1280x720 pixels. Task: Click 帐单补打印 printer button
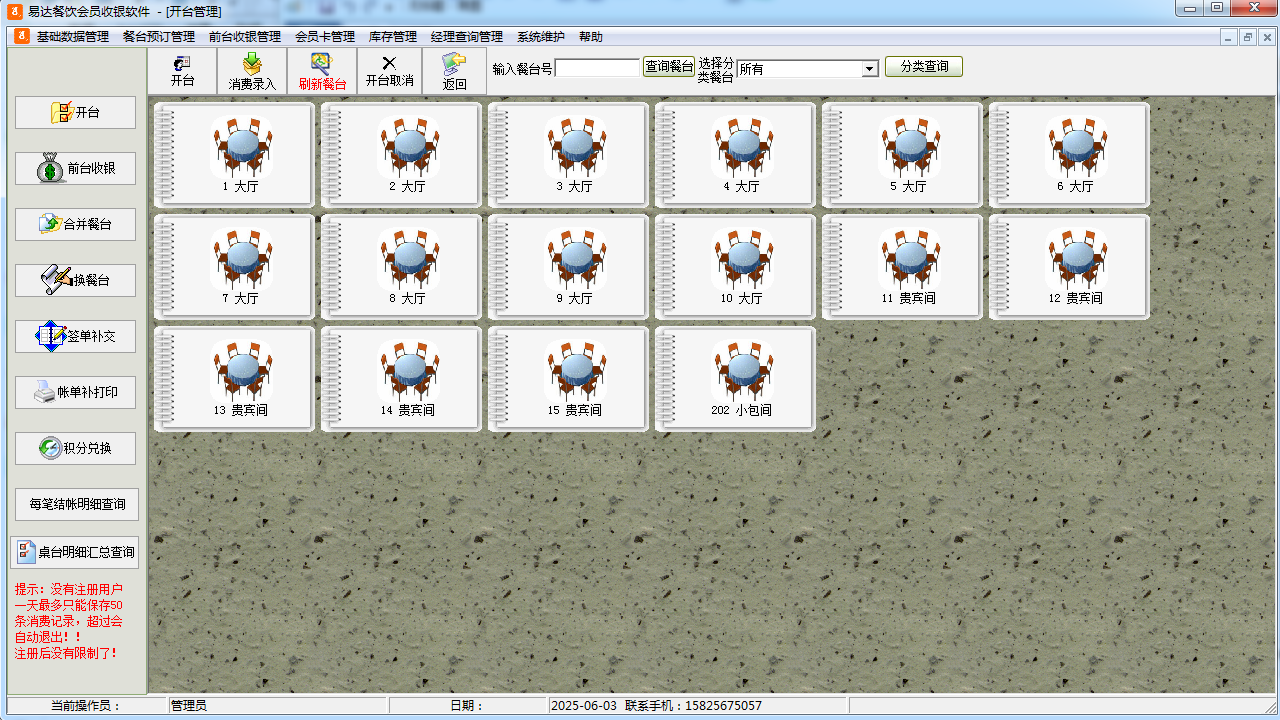pyautogui.click(x=75, y=393)
